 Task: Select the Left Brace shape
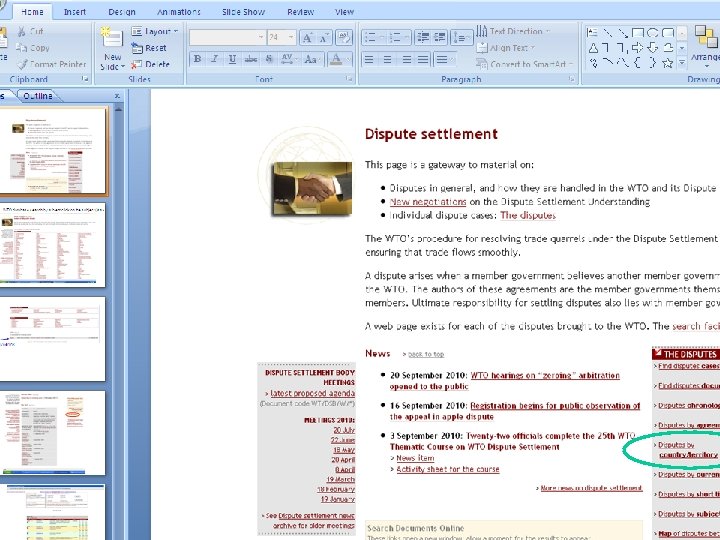637,62
